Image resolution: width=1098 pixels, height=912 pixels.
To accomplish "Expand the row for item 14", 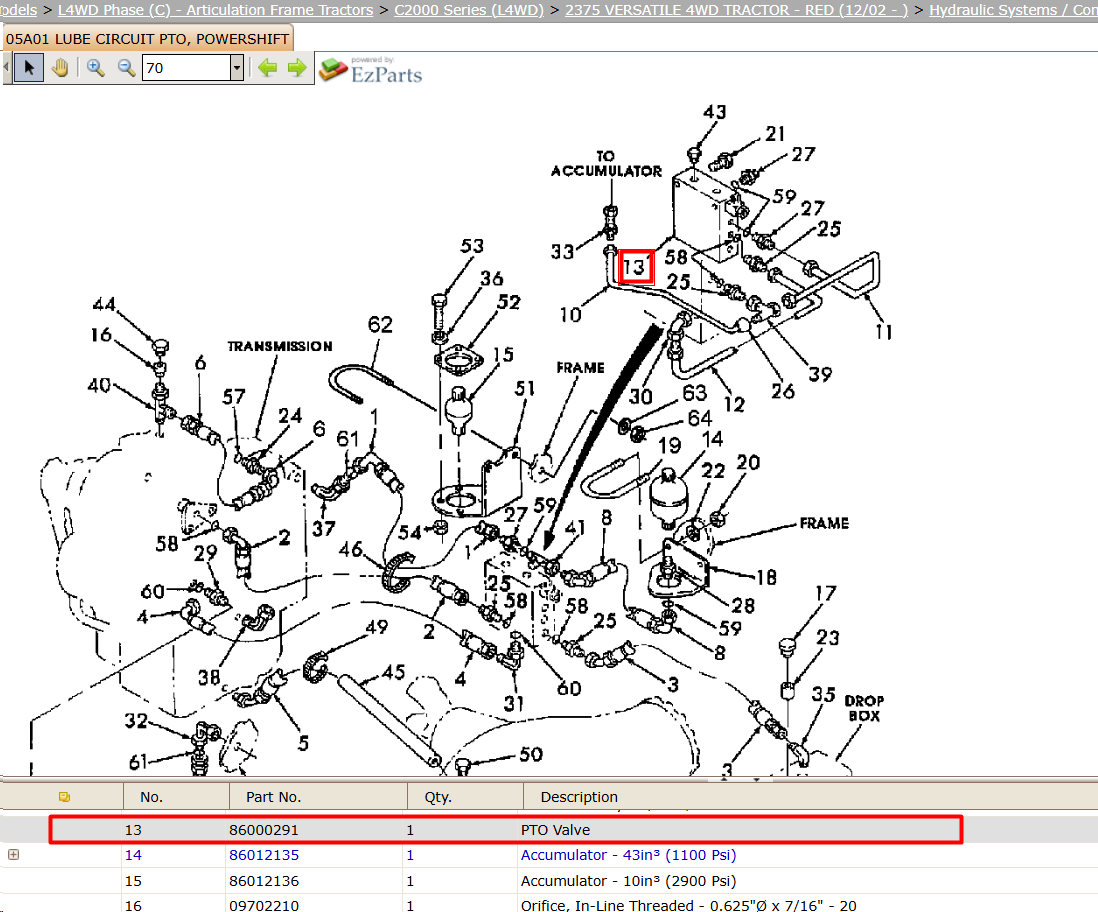I will pyautogui.click(x=13, y=855).
